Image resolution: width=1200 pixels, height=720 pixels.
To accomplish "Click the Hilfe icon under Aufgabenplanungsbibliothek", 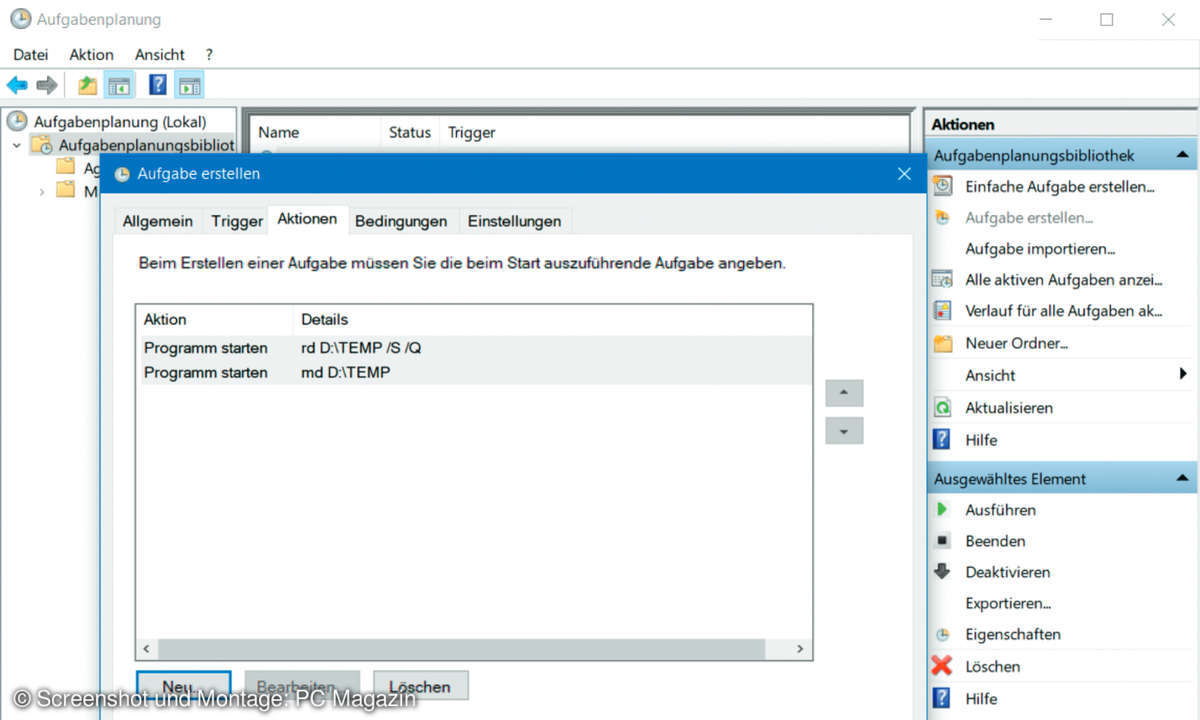I will [942, 439].
